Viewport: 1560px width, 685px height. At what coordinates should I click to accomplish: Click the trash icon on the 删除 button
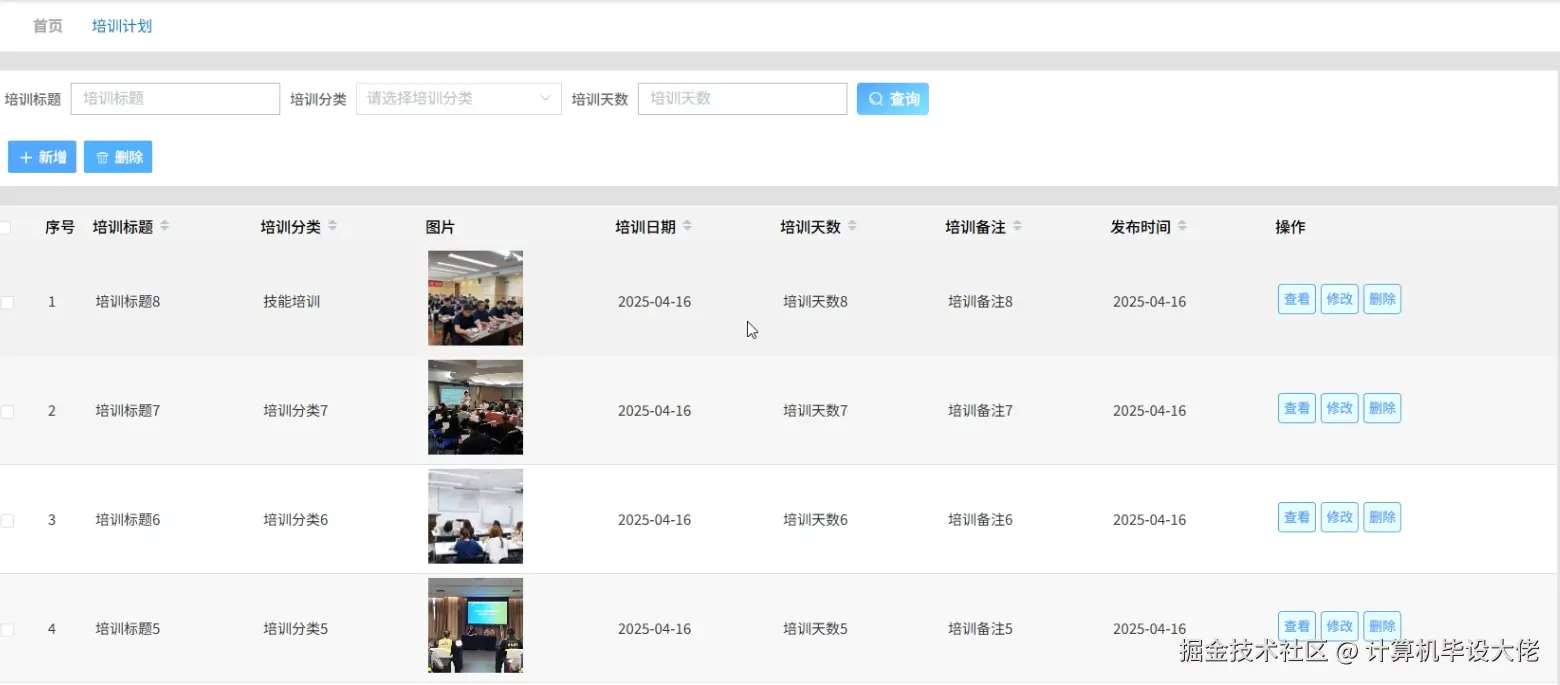103,157
